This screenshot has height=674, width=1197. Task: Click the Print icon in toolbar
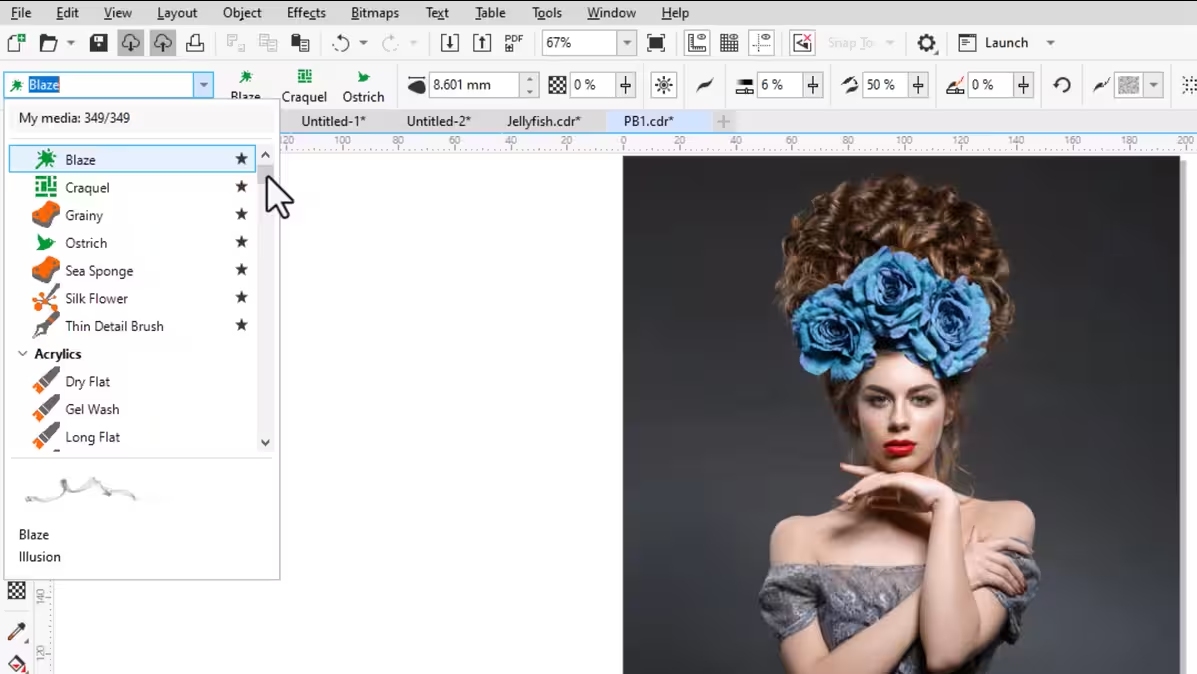tap(195, 43)
